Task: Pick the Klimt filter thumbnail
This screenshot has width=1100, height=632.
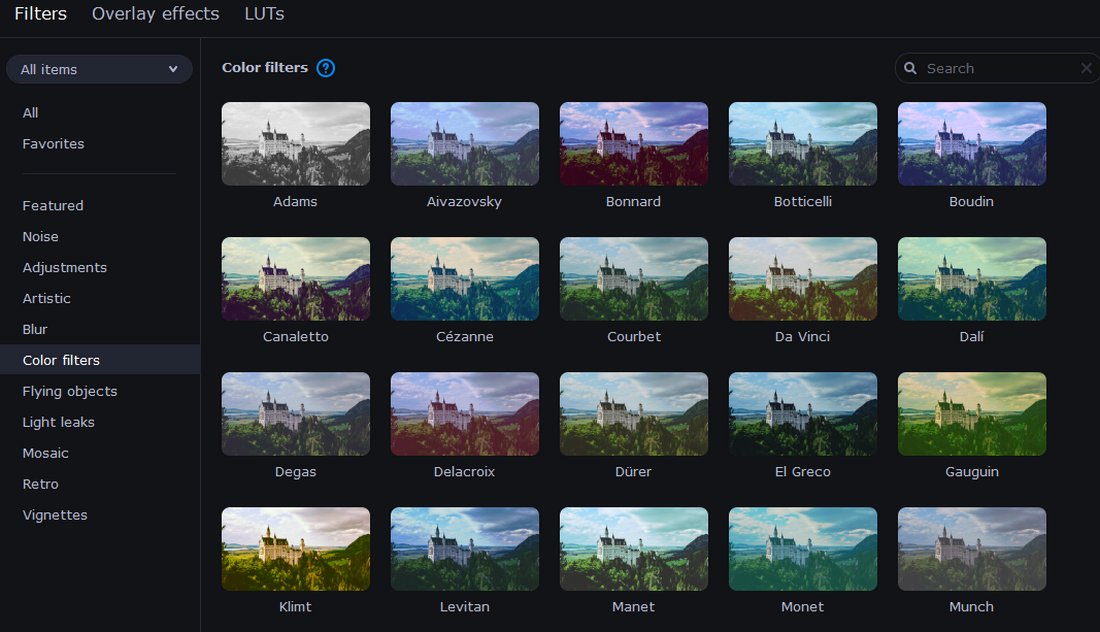Action: point(295,549)
